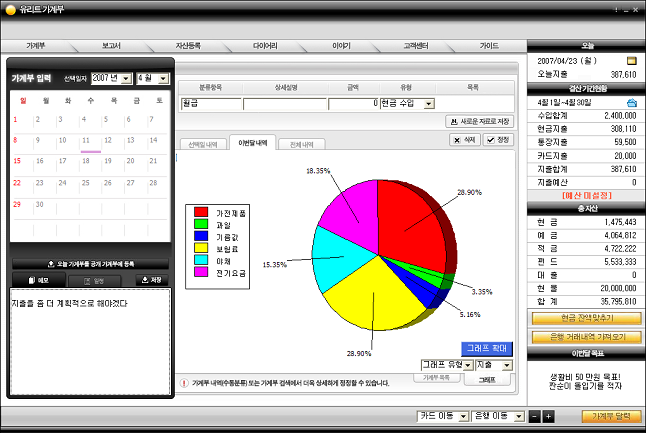The image size is (646, 433).
Task: Click the 분류항목 field containing 월급
Action: 211,104
